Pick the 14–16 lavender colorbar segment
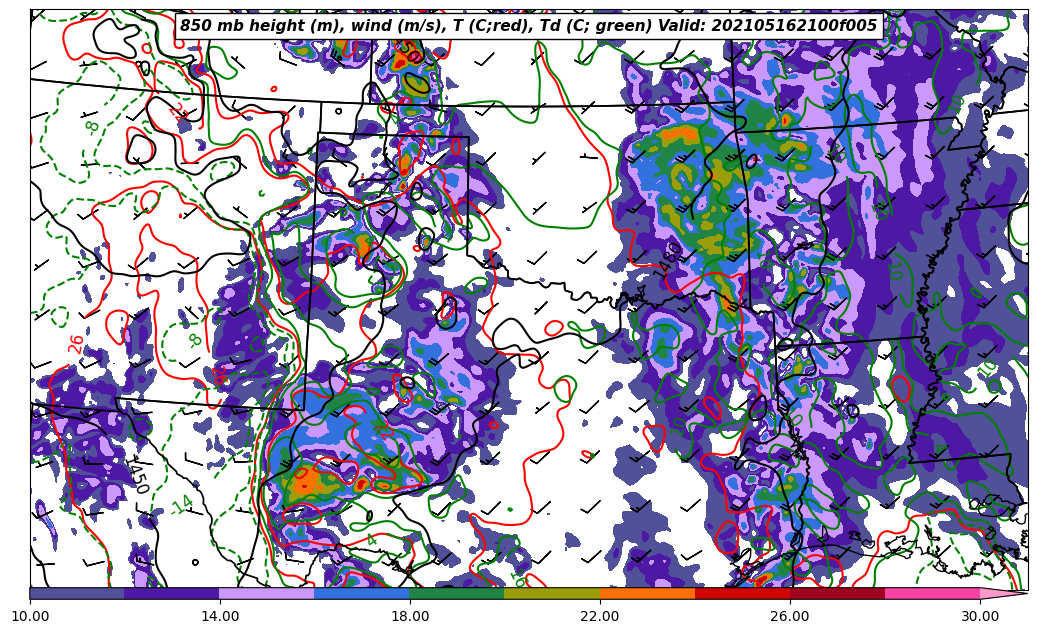The height and width of the screenshot is (633, 1037). (x=267, y=593)
